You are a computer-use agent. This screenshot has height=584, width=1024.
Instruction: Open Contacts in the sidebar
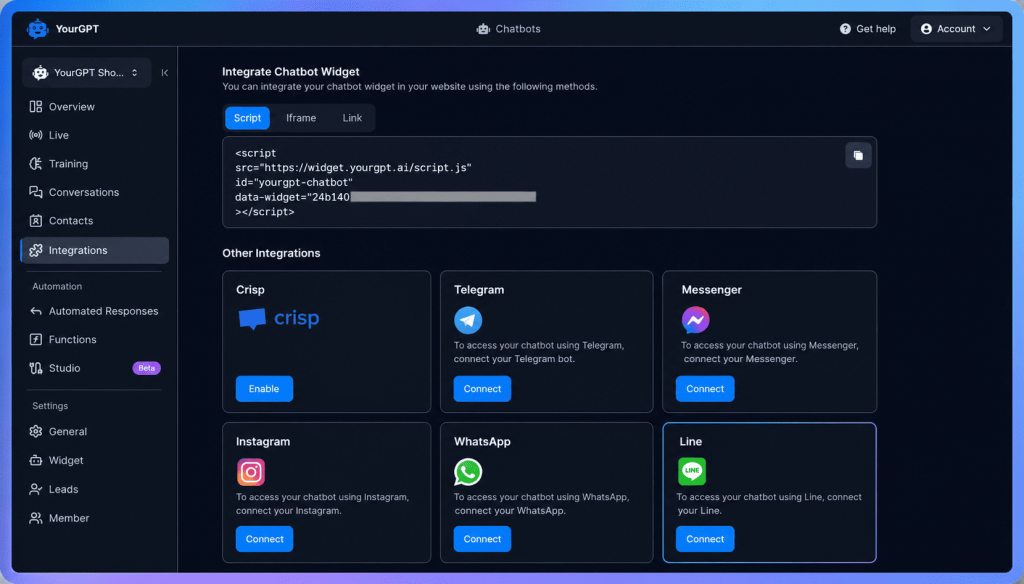point(95,221)
